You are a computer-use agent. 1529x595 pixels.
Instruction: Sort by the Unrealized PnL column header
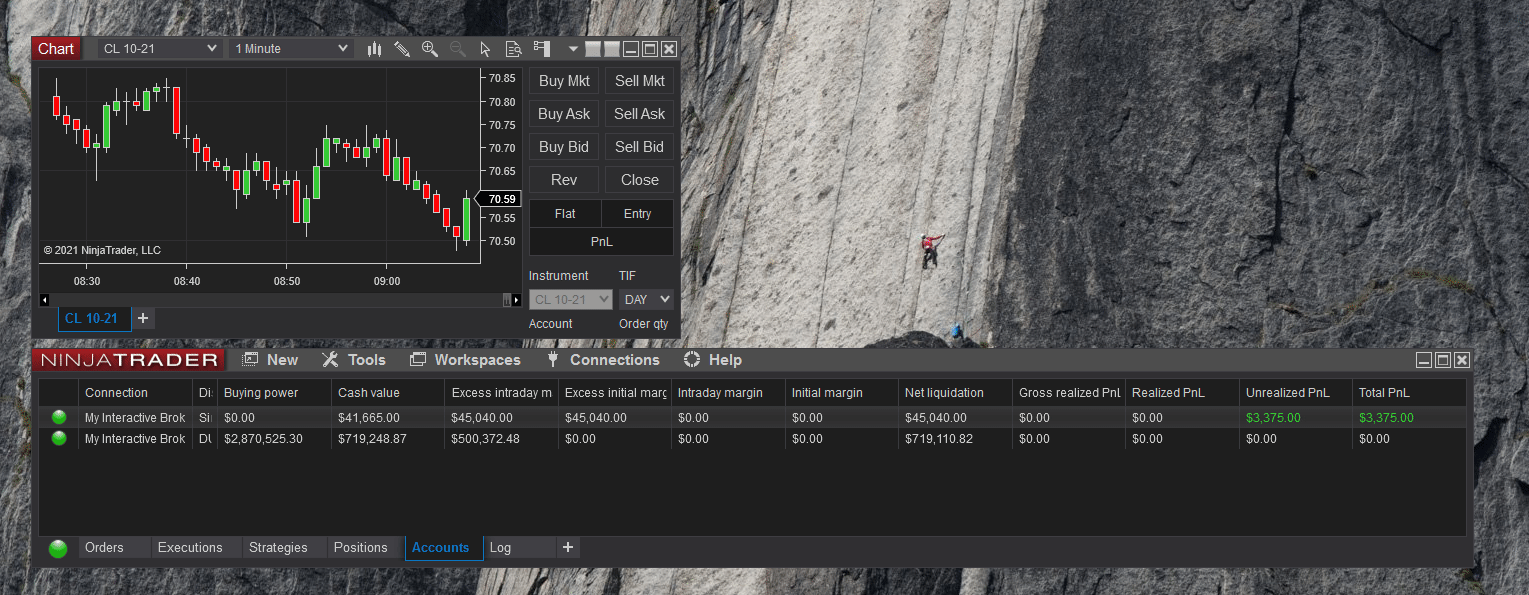click(1296, 393)
